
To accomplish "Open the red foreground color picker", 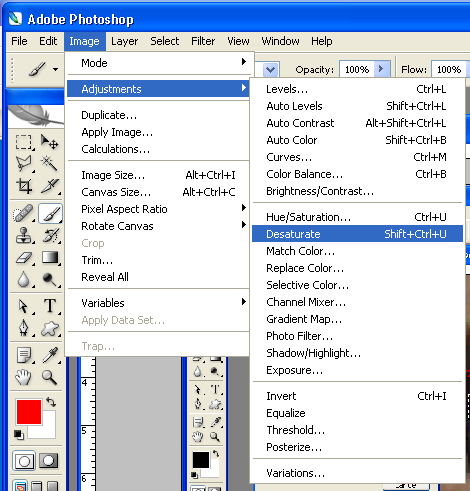I will [x=29, y=412].
